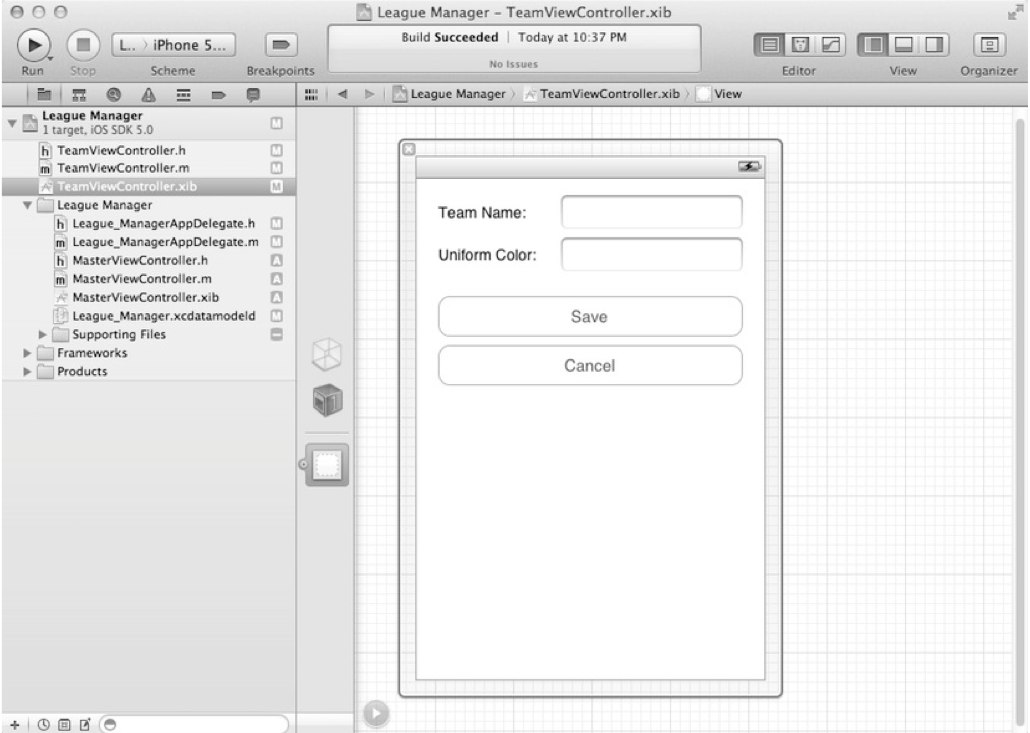This screenshot has height=733, width=1030.
Task: Select TeamViewController.xib in navigator
Action: coord(148,187)
